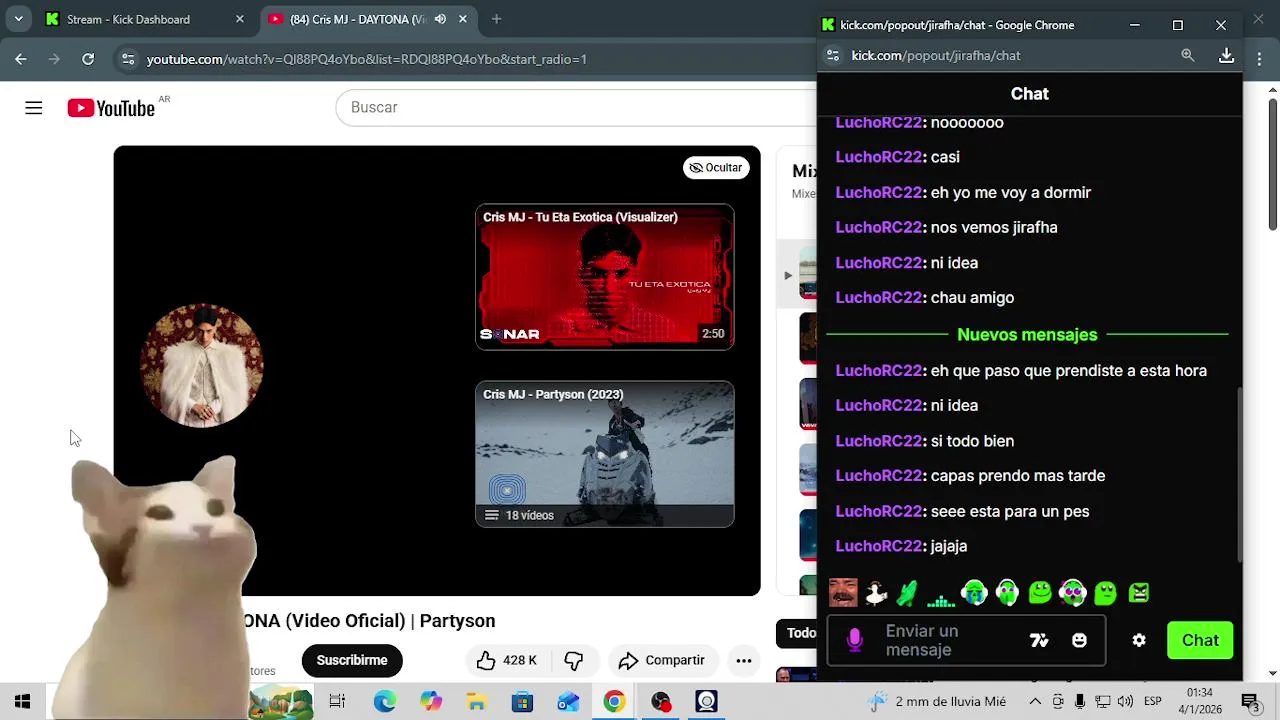
Task: Open the three-dot more actions menu
Action: (x=744, y=660)
